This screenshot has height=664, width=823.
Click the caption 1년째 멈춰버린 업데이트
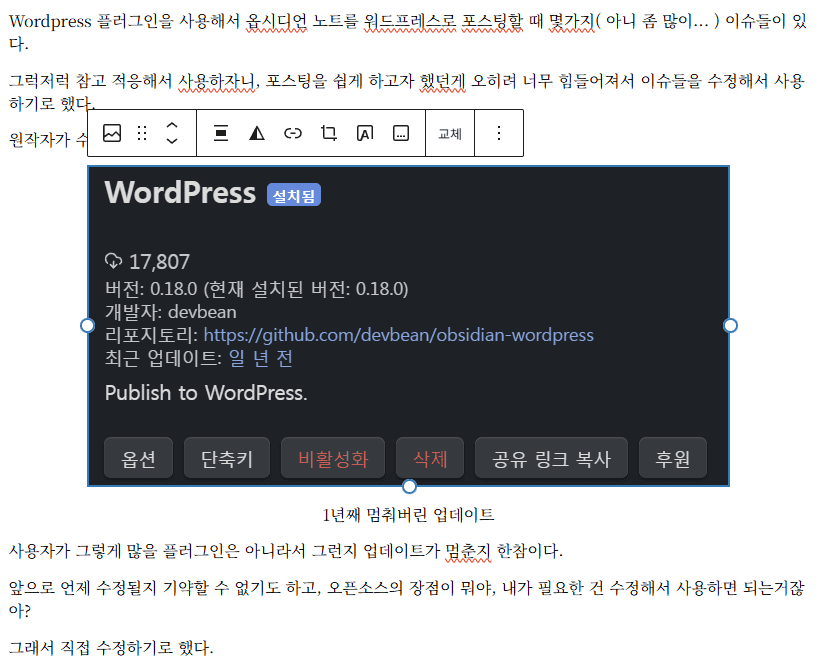coord(408,515)
